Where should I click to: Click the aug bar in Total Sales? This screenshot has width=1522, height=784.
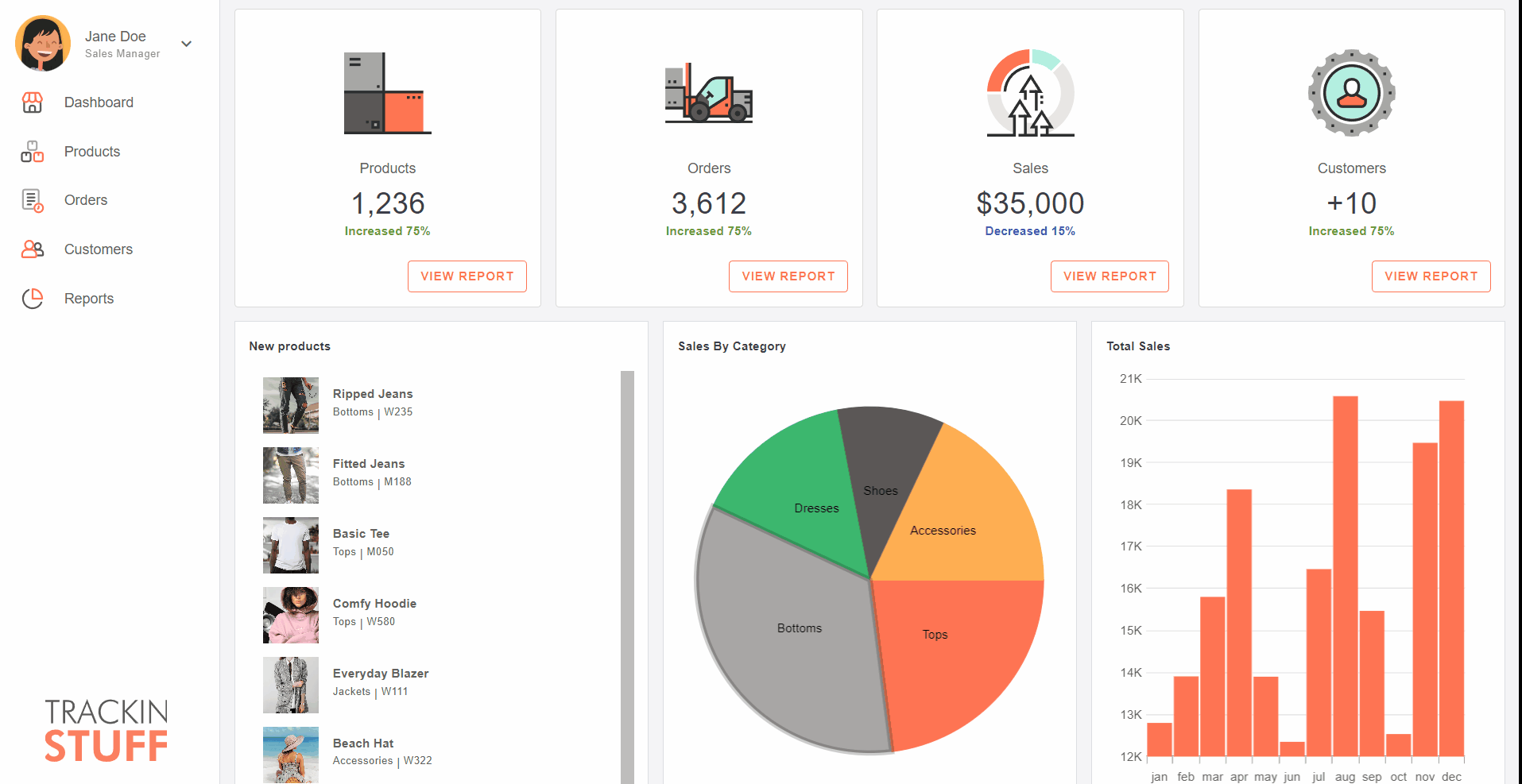point(1346,576)
